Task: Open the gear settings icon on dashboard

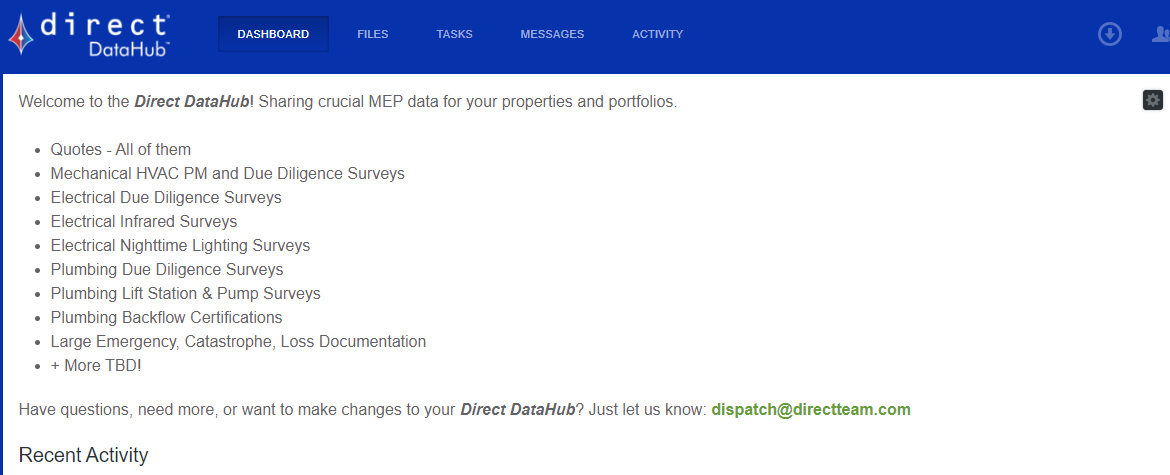Action: (1153, 100)
